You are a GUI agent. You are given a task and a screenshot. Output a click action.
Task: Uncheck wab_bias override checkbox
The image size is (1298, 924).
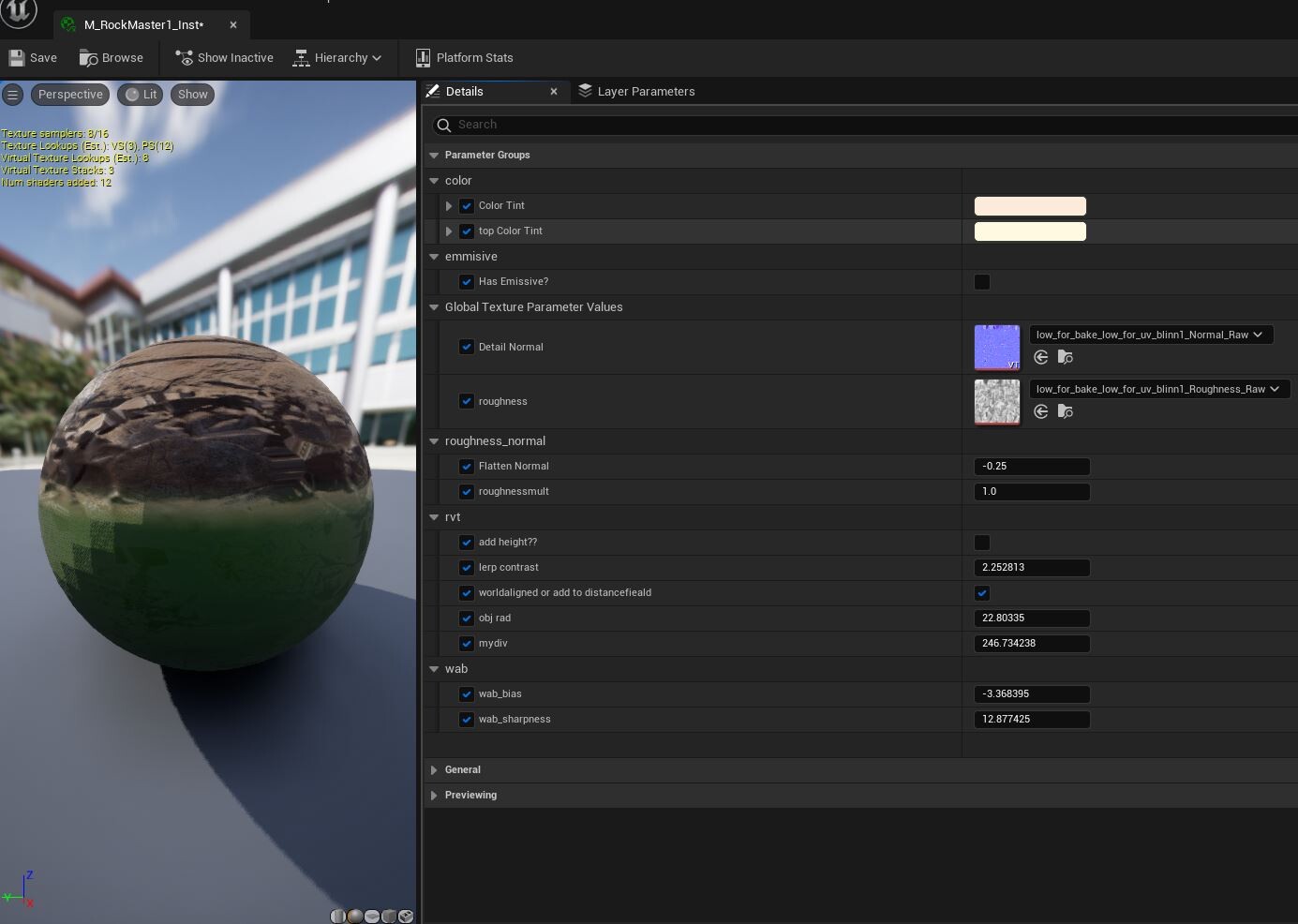467,694
